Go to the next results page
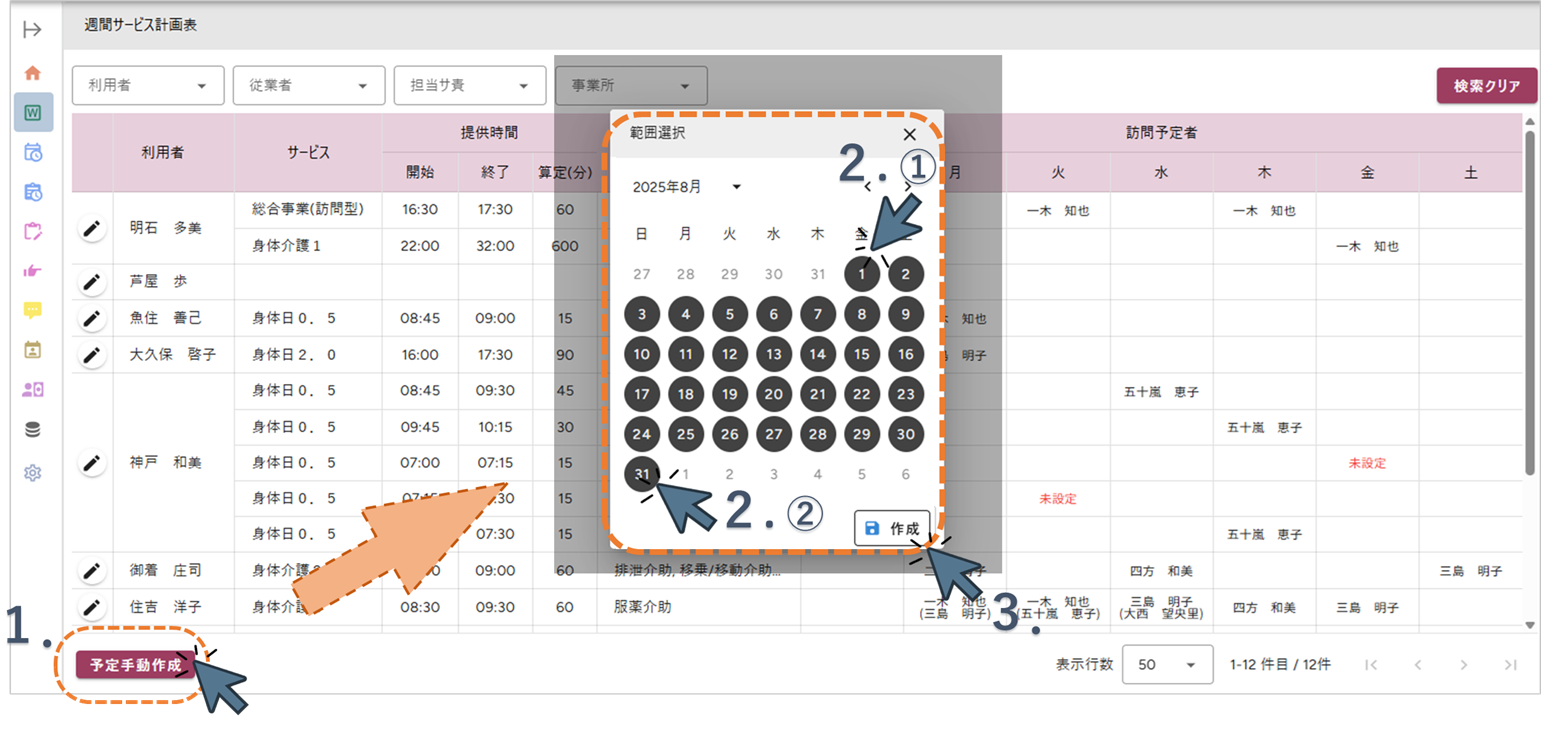This screenshot has width=1541, height=739. tap(1463, 665)
